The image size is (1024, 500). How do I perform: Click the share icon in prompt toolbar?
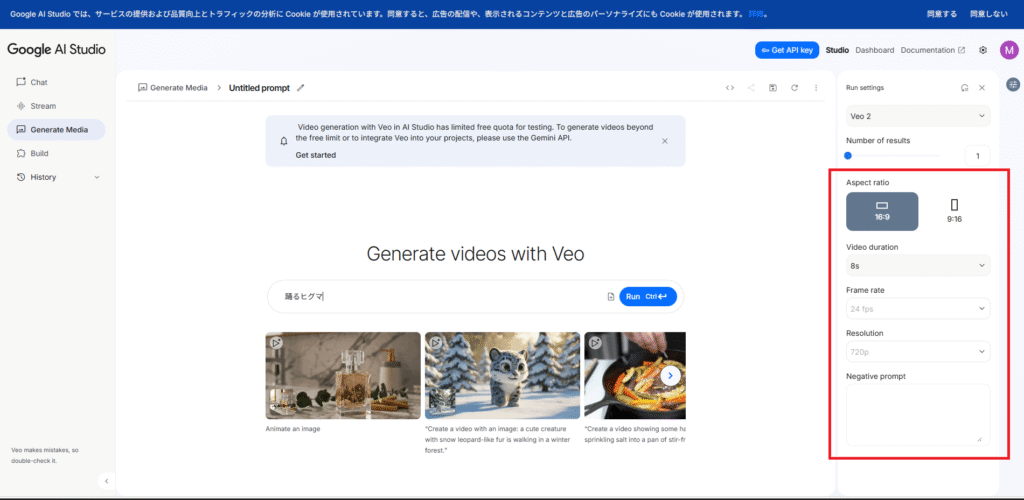752,87
